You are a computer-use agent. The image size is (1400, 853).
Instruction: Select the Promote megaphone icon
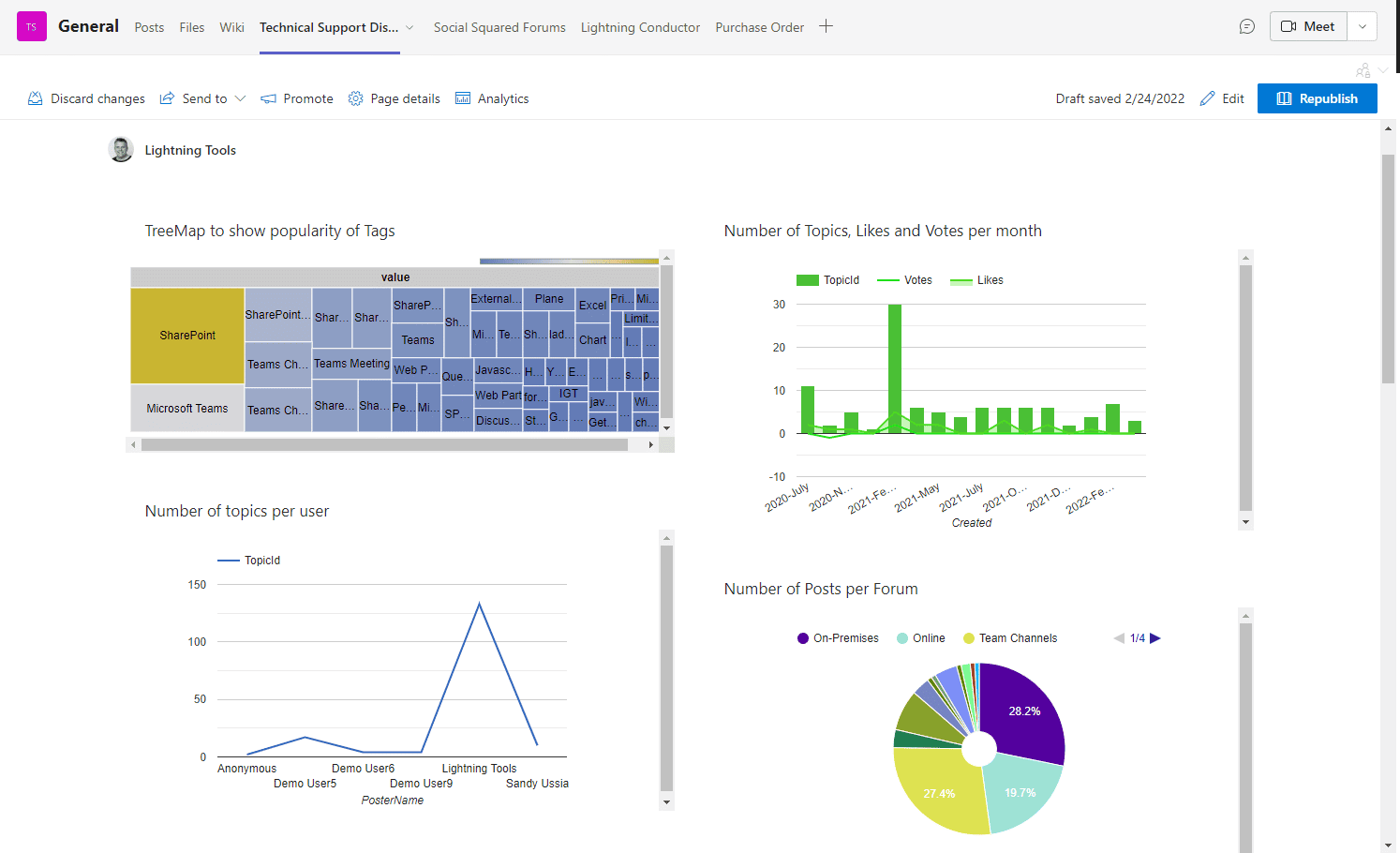pyautogui.click(x=269, y=97)
